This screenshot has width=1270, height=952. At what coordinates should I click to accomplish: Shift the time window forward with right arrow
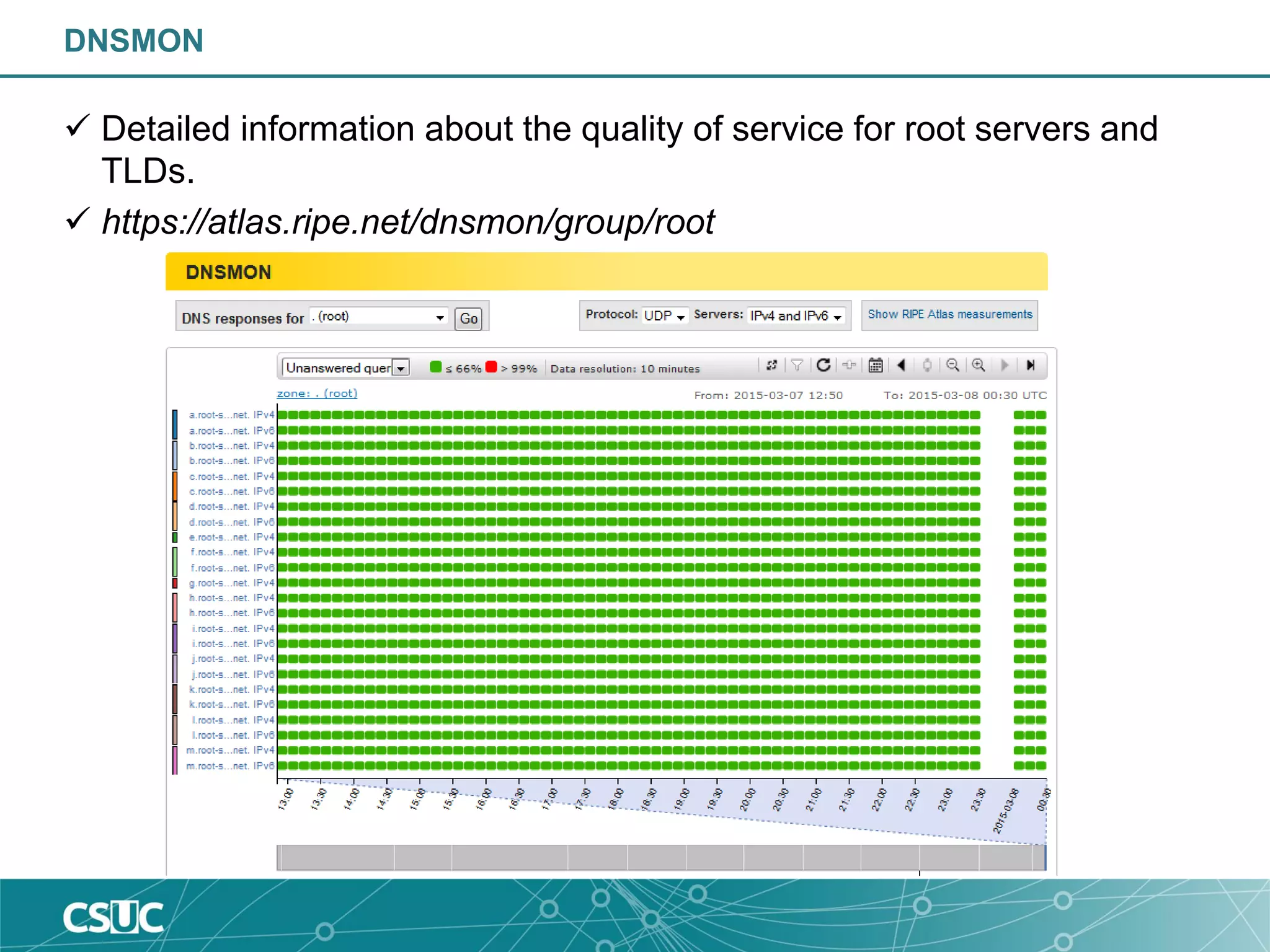(x=1005, y=366)
